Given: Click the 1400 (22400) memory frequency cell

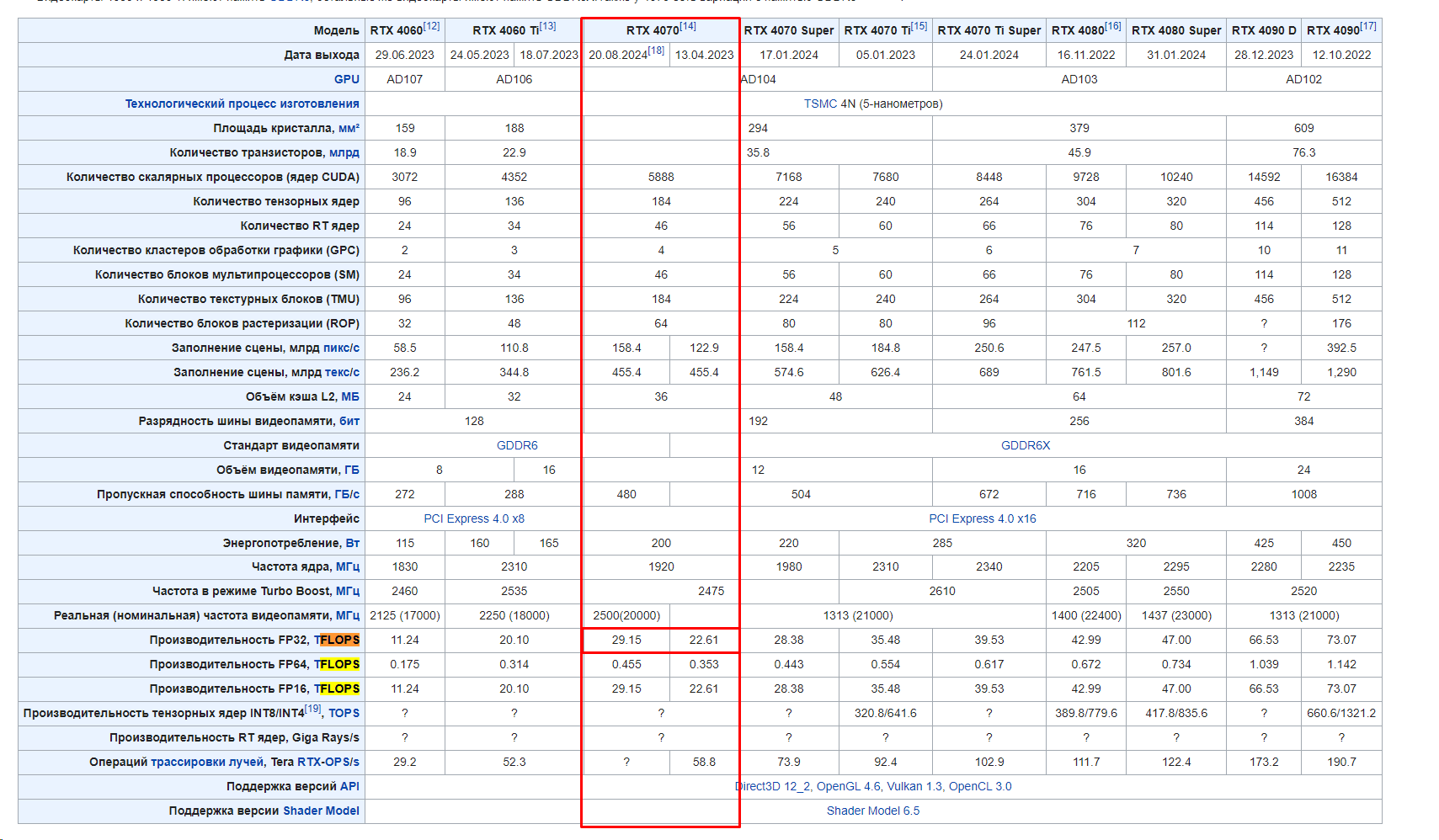Looking at the screenshot, I should click(x=1086, y=615).
